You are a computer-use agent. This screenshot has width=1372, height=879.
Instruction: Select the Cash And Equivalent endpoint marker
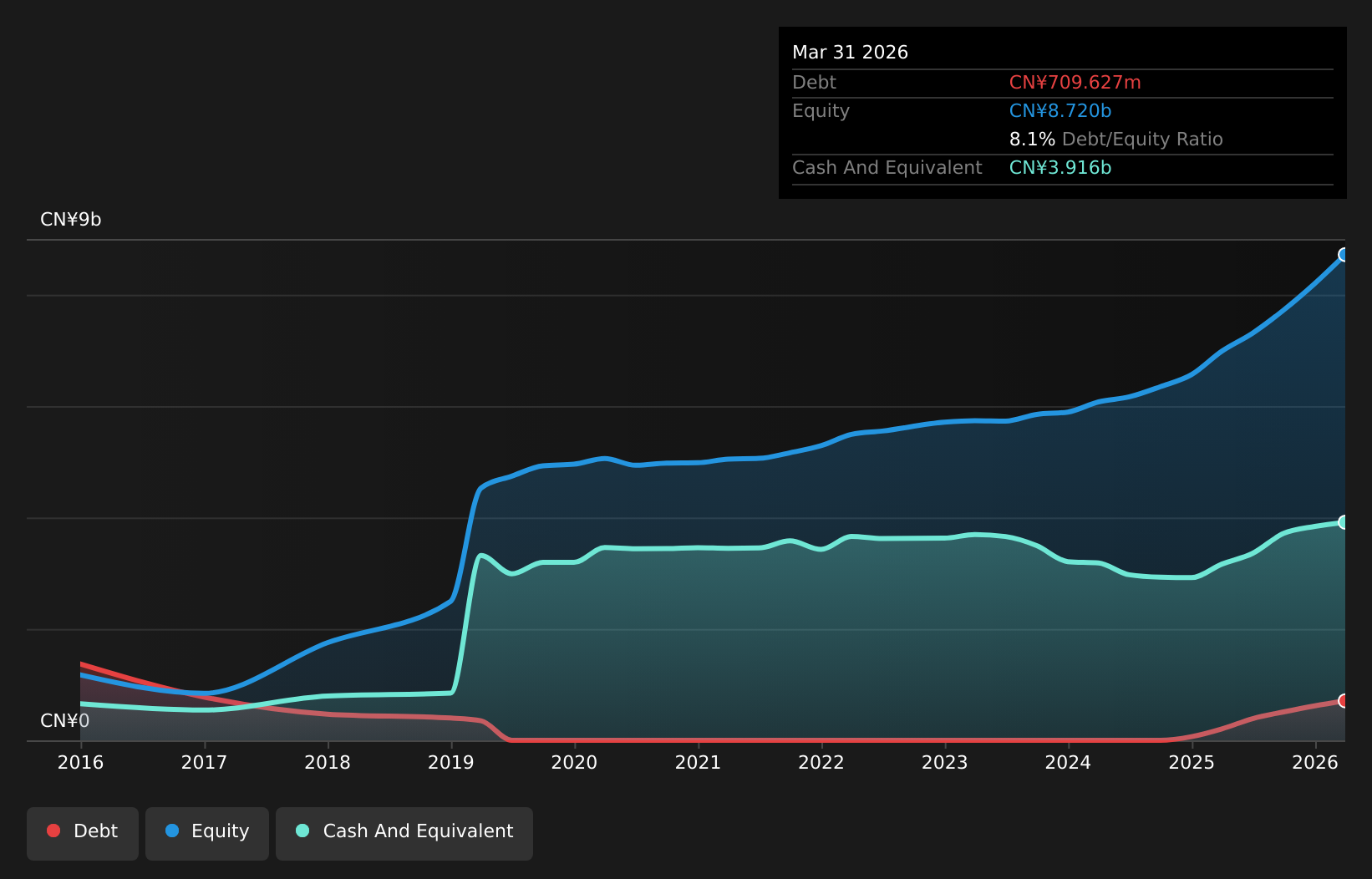[x=1344, y=522]
